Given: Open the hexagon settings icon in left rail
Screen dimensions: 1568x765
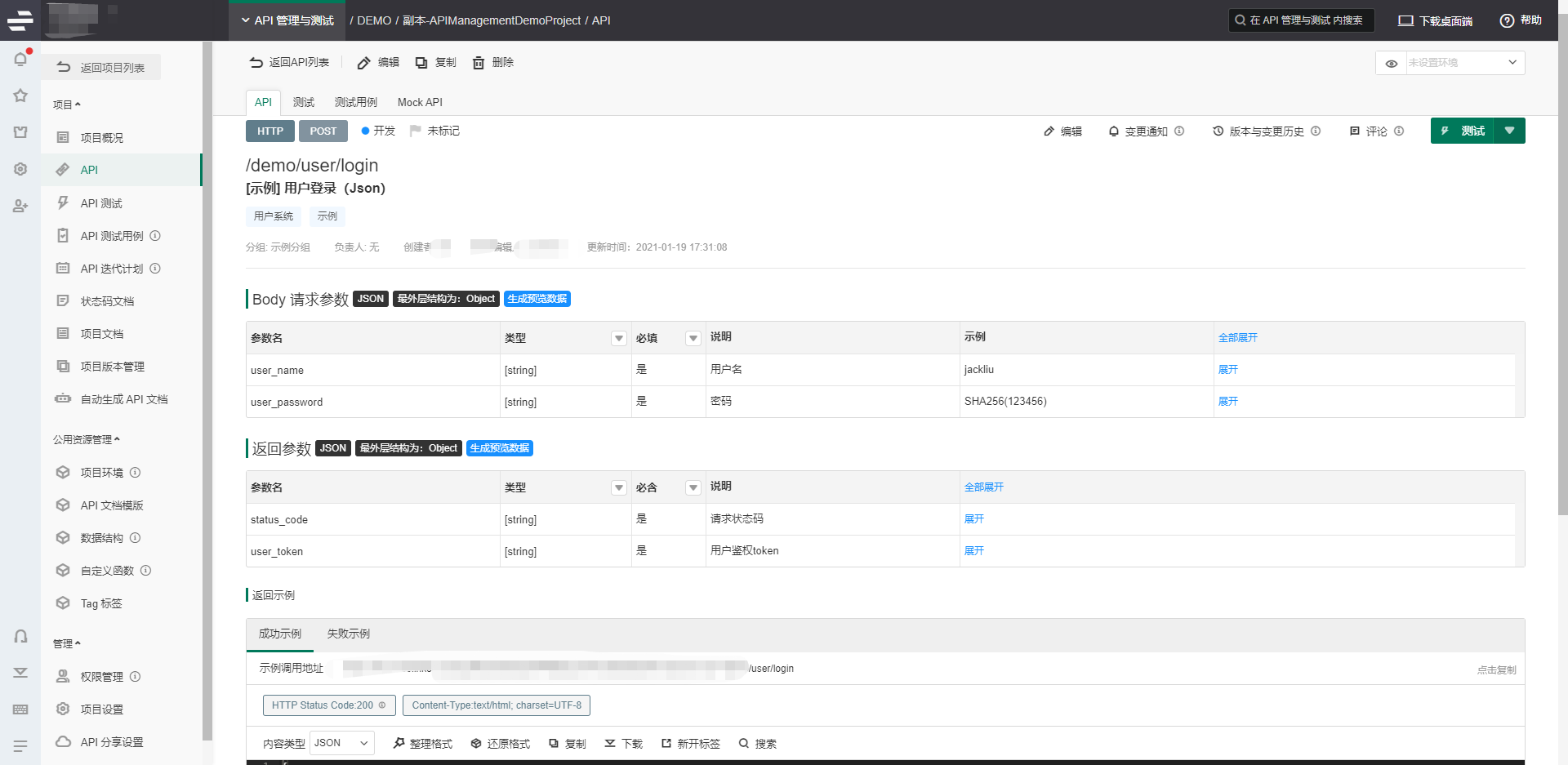Looking at the screenshot, I should tap(20, 169).
